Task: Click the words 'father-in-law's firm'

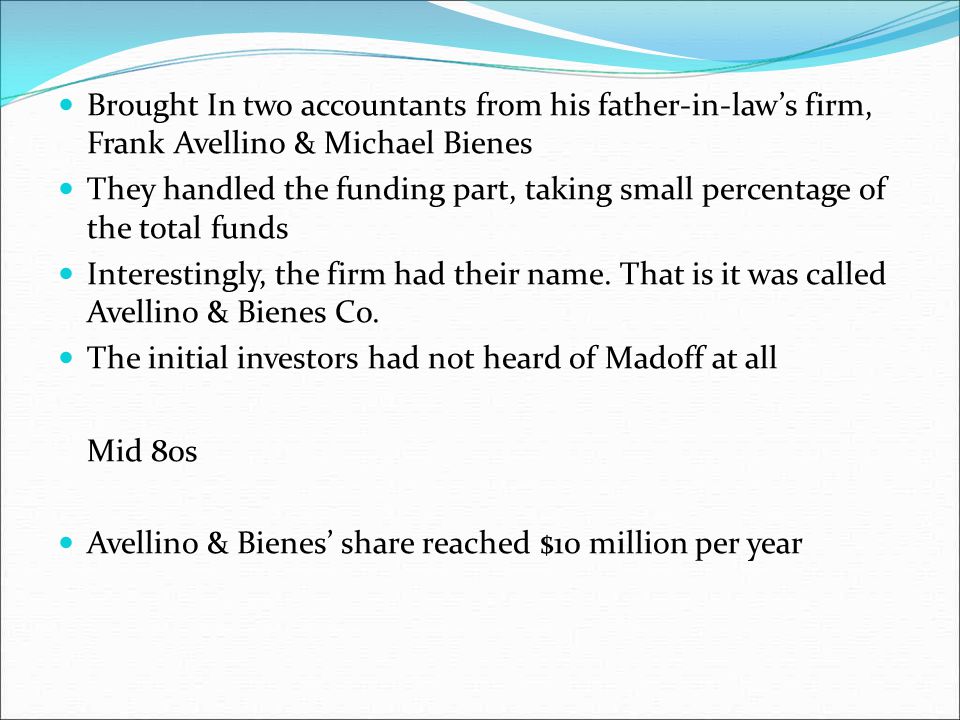Action: [735, 105]
